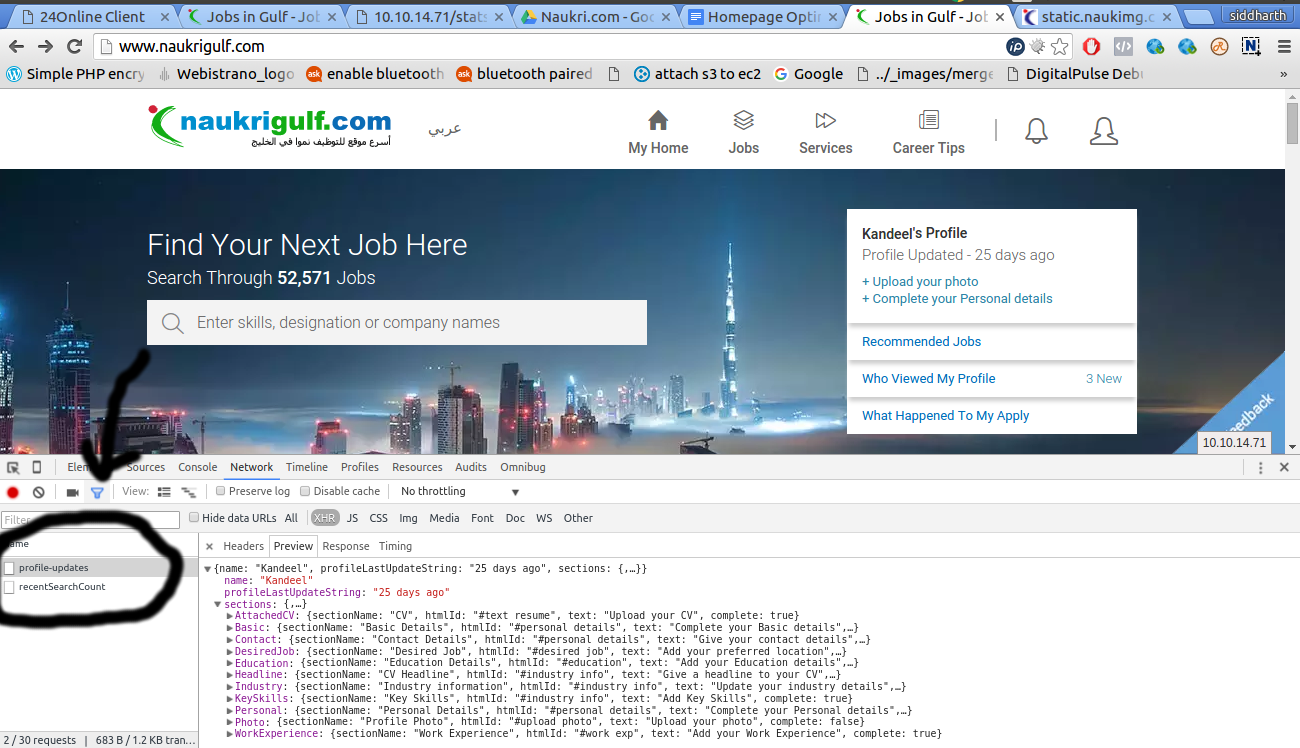Click the My Home house icon
The width and height of the screenshot is (1300, 748).
[658, 120]
